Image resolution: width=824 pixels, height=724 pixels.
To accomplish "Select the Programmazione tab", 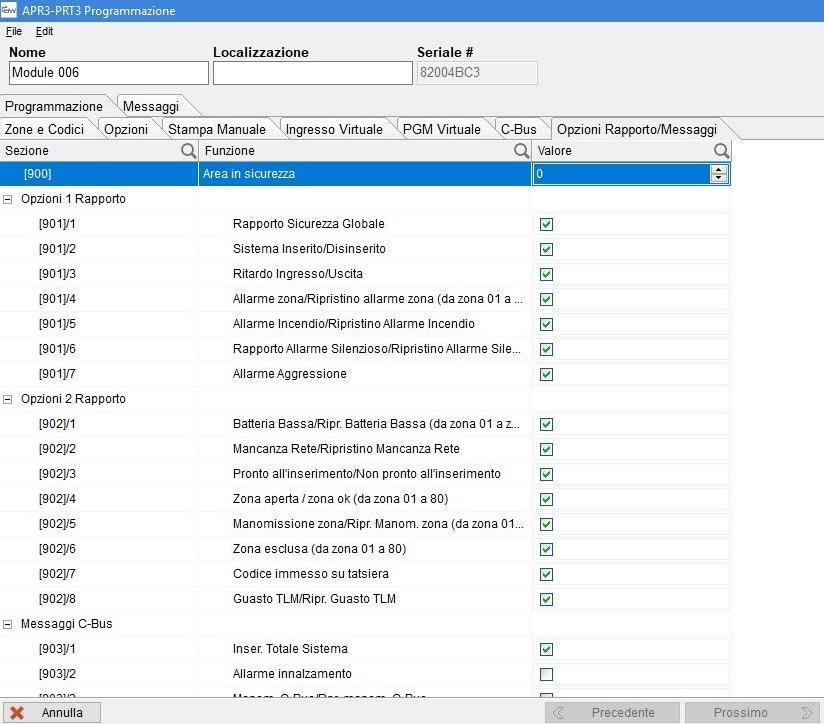I will [54, 107].
